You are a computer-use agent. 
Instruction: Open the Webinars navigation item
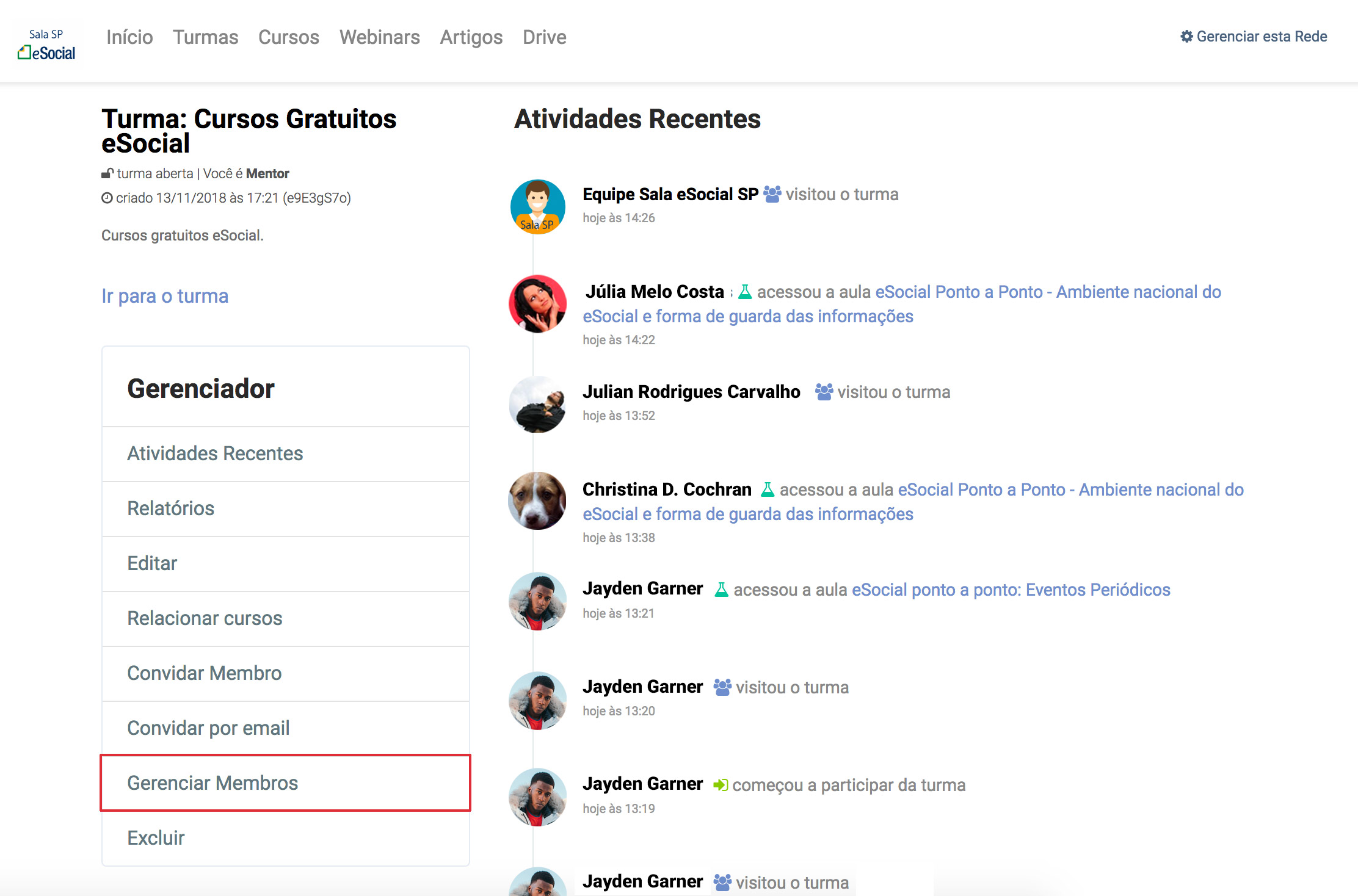click(379, 37)
